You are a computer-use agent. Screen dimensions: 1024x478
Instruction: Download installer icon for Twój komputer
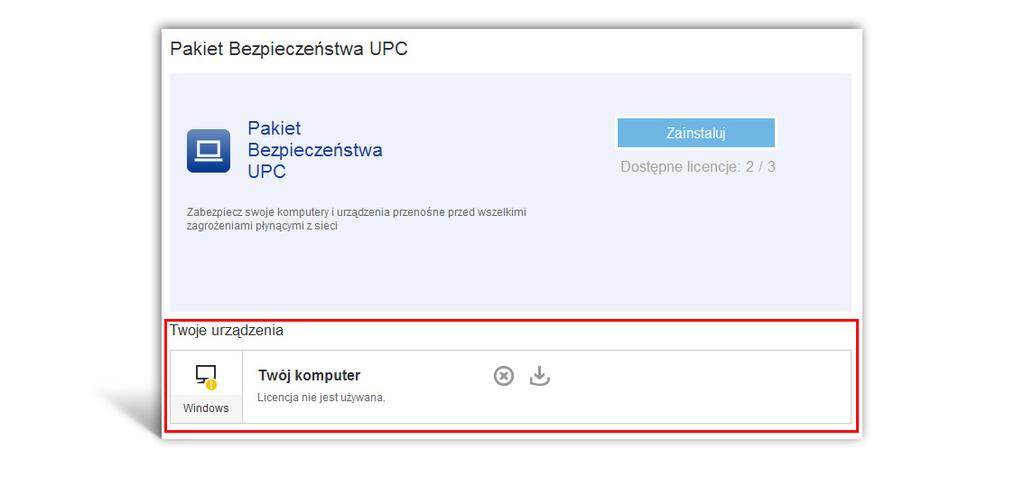(x=539, y=376)
